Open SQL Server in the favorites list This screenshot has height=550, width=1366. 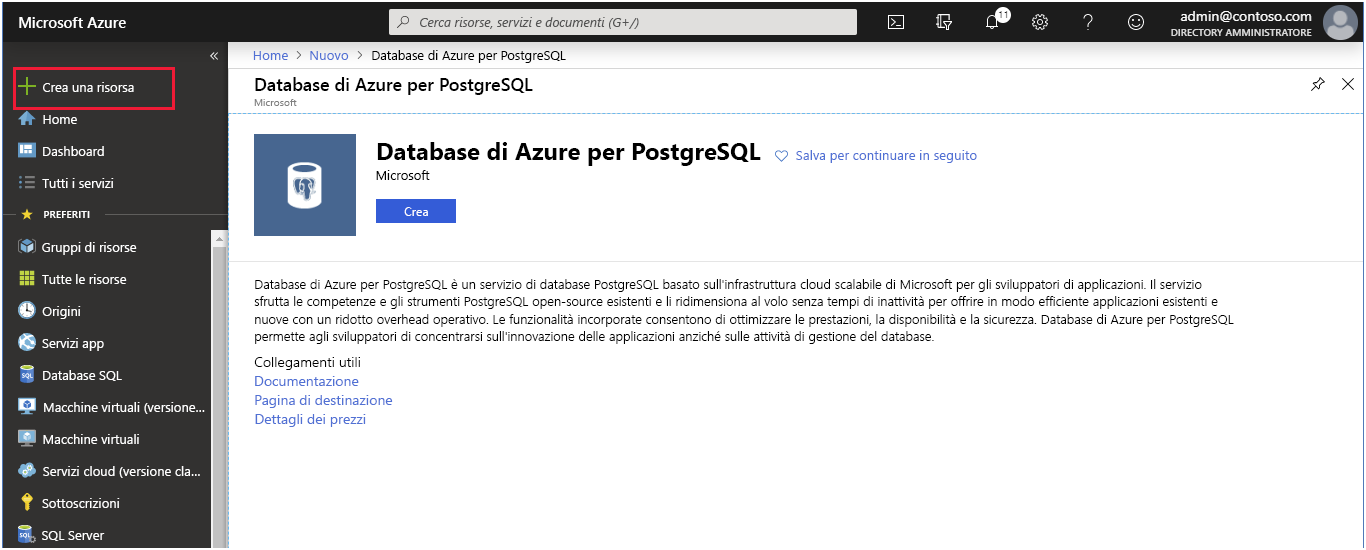[x=73, y=536]
